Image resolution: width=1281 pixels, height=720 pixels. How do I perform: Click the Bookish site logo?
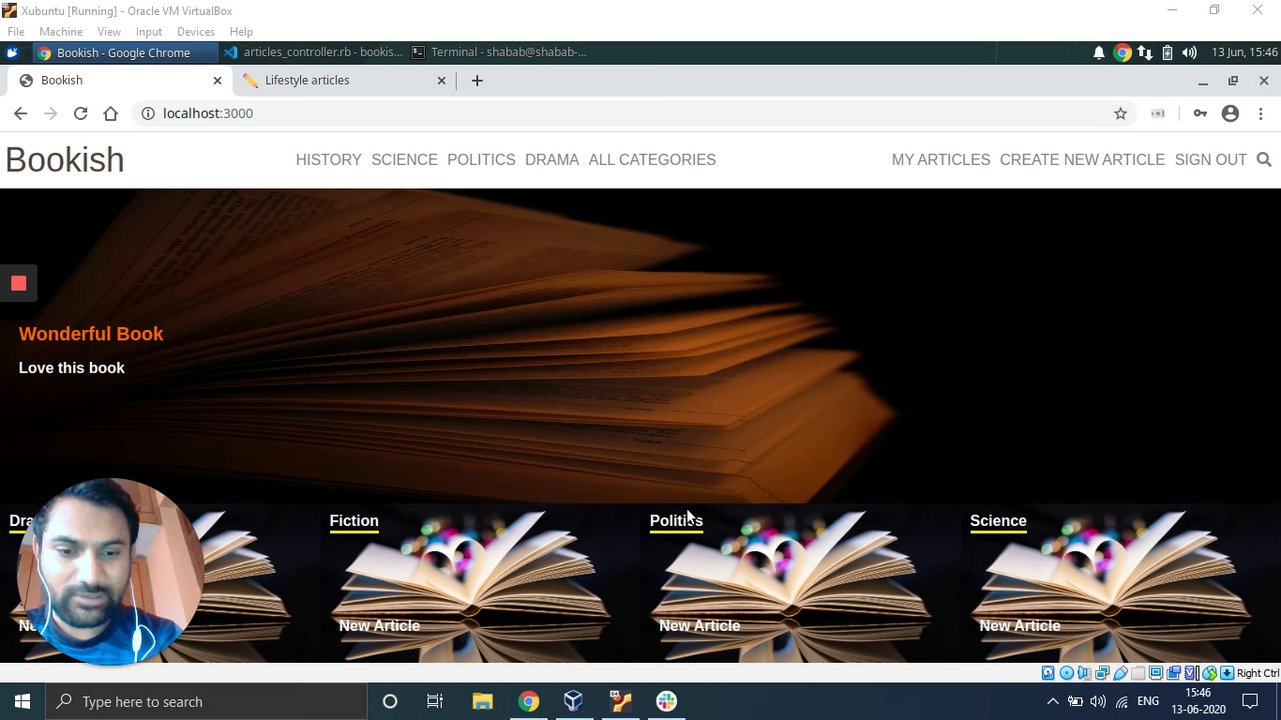click(x=65, y=160)
